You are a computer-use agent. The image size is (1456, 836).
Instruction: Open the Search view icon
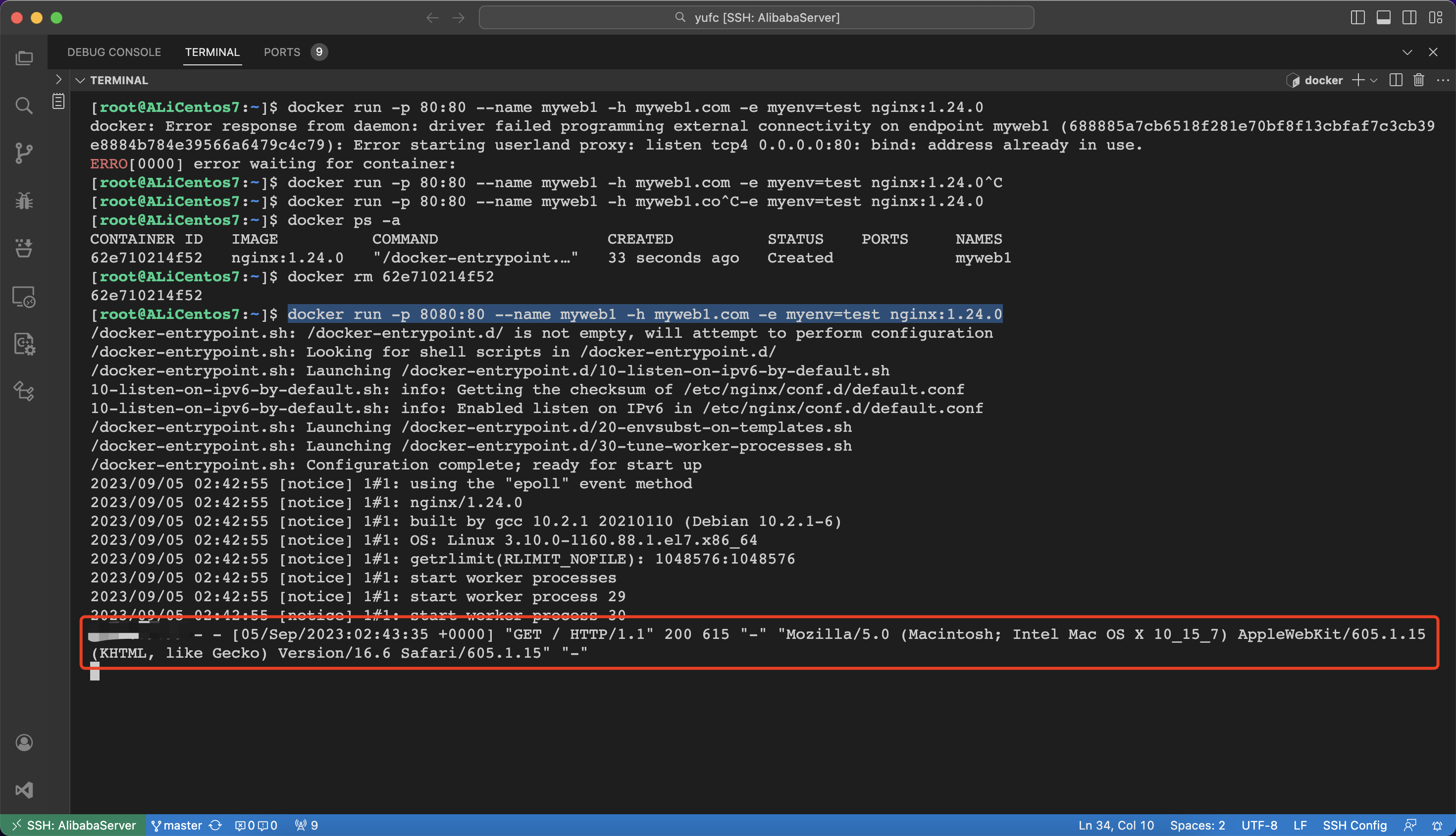tap(24, 105)
